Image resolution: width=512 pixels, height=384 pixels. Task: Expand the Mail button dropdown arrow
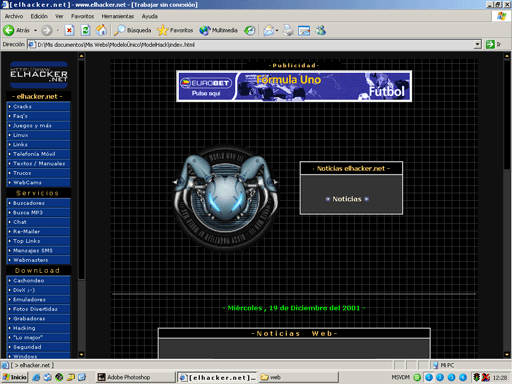[x=277, y=31]
